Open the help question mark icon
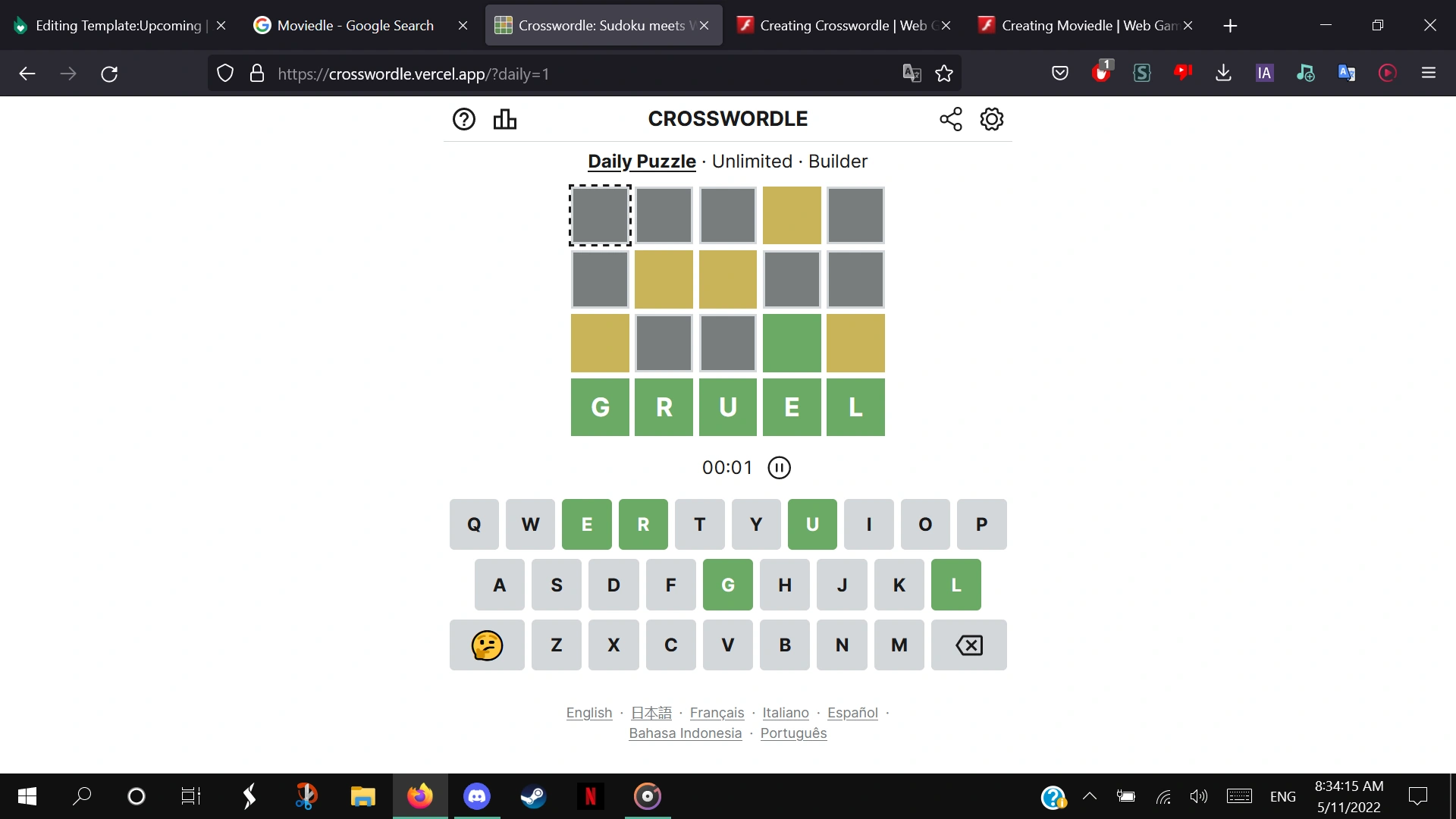 click(463, 119)
